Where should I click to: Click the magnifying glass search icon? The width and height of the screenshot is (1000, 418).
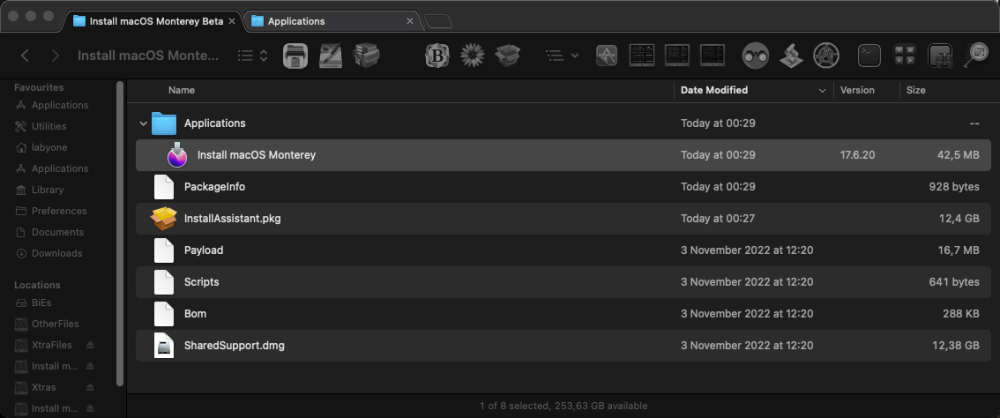(x=975, y=56)
